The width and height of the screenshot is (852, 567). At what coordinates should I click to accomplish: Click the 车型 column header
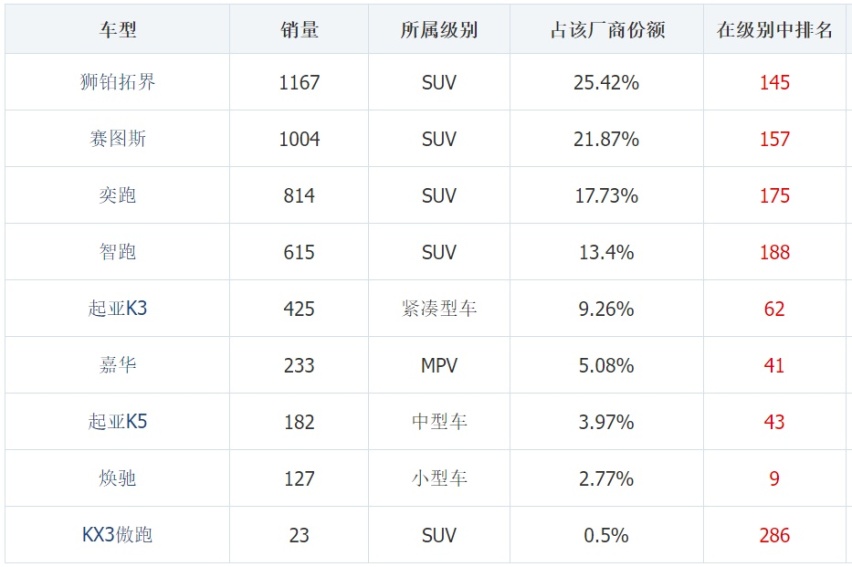pyautogui.click(x=117, y=29)
